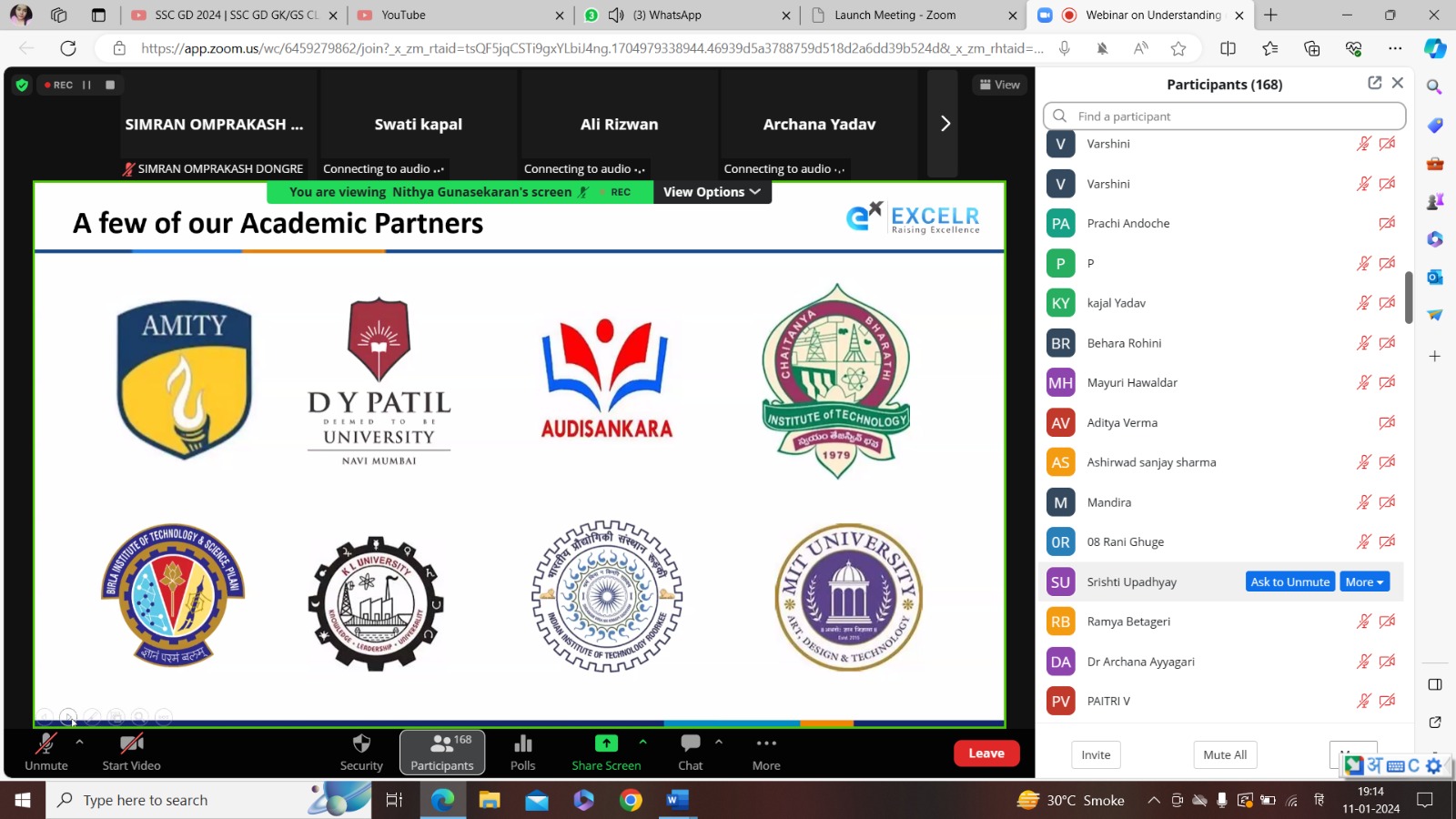Open Outlook in Edge sidebar
1456x819 pixels.
[1435, 277]
